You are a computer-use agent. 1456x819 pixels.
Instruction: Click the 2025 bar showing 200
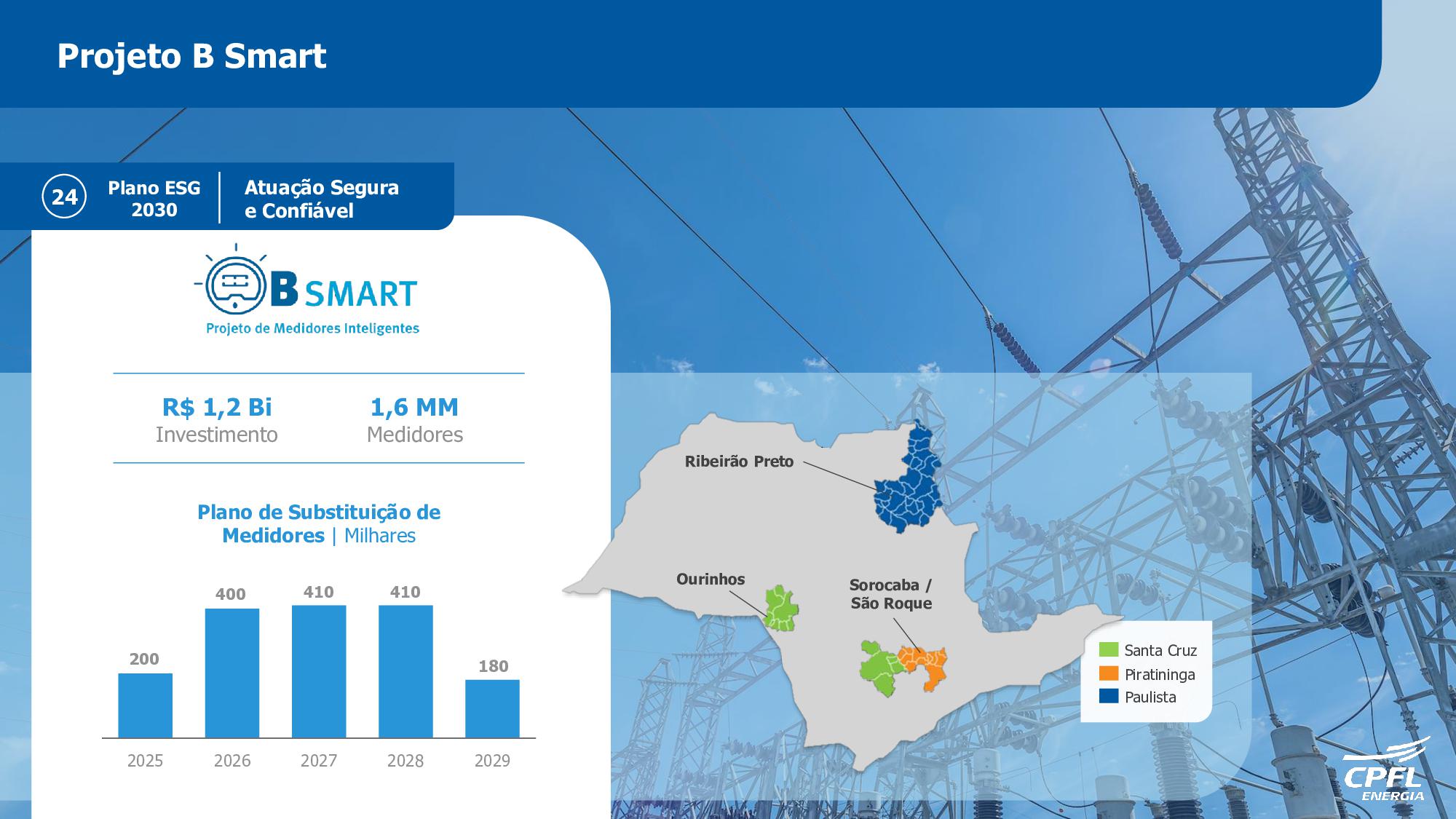[145, 705]
